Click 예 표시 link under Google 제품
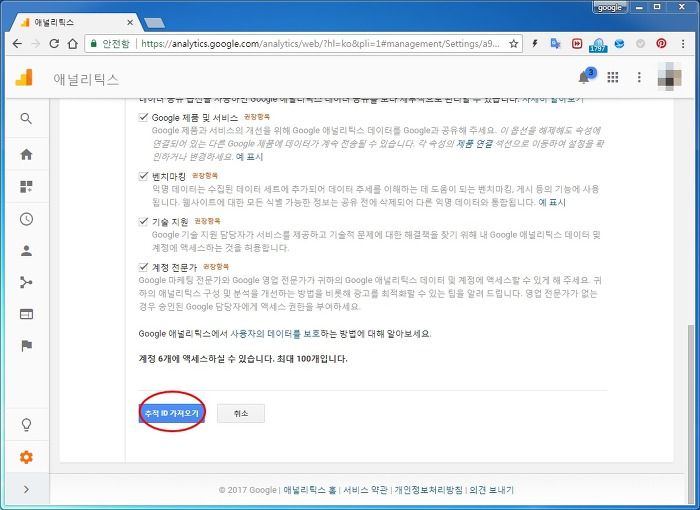This screenshot has height=510, width=700. (x=249, y=157)
